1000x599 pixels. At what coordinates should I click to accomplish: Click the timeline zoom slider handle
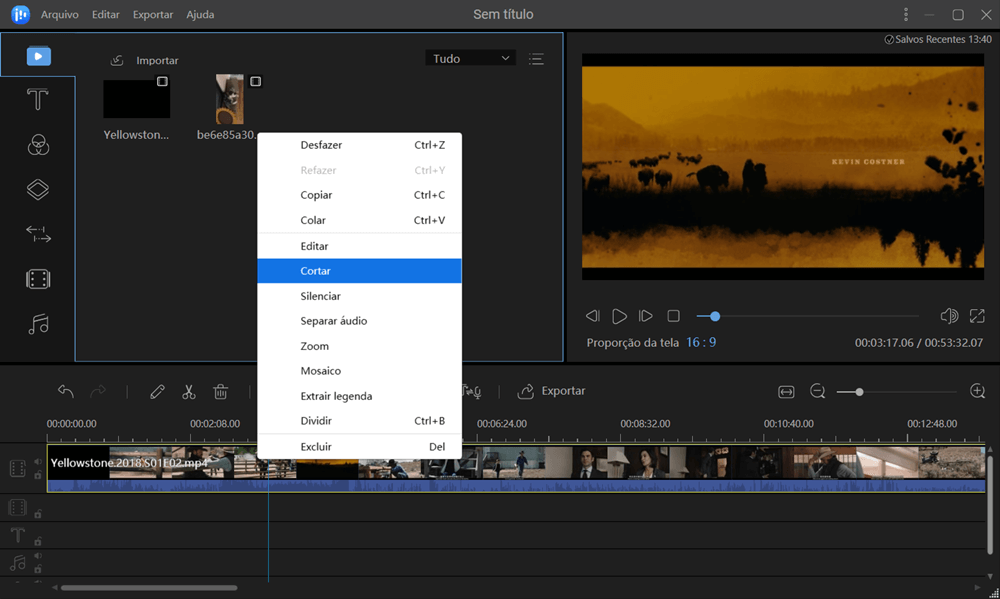[x=859, y=392]
